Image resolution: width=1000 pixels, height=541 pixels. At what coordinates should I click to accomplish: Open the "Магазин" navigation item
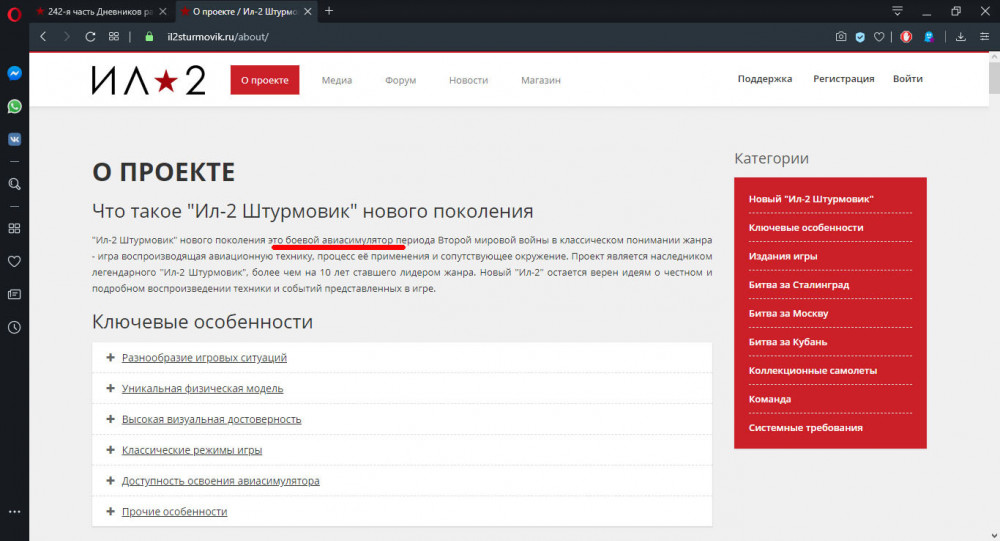[x=540, y=80]
